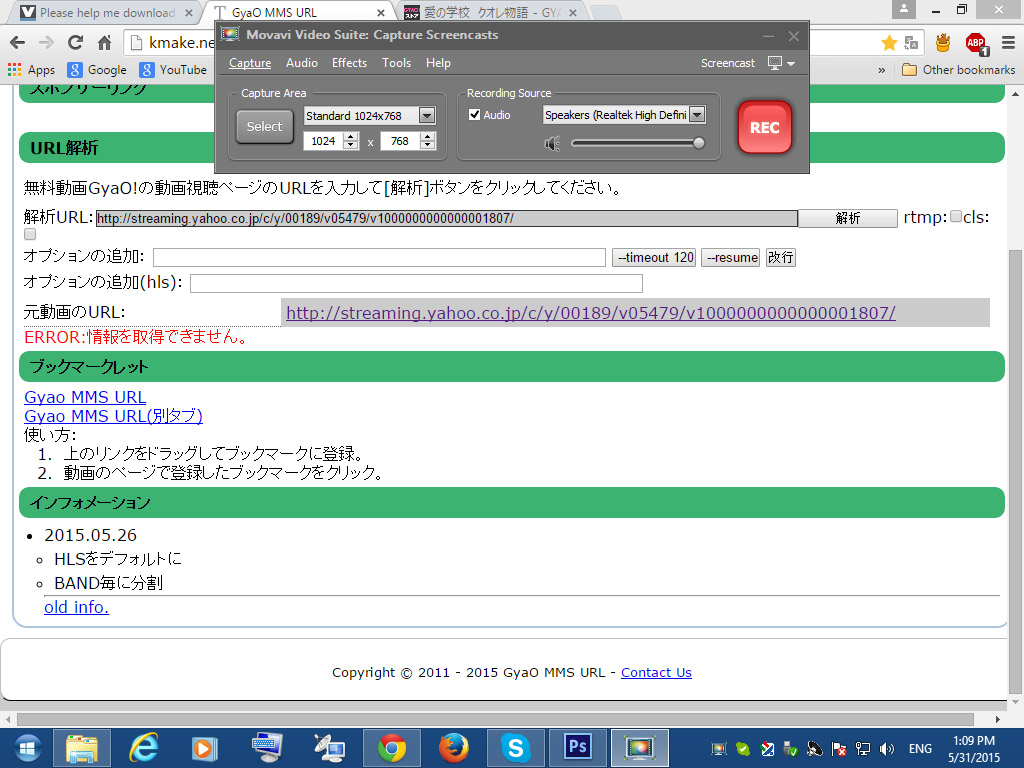Click the 解析URL input field
Screen dimensions: 1024x768
pyautogui.click(x=447, y=218)
